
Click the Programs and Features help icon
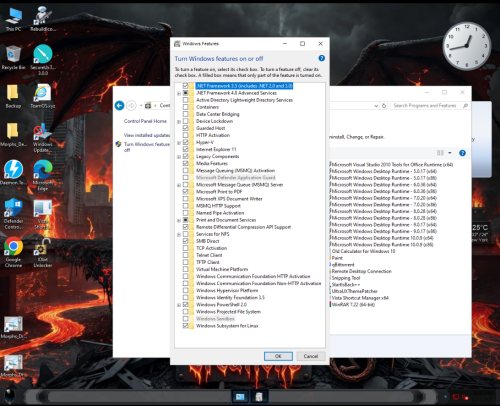point(462,153)
